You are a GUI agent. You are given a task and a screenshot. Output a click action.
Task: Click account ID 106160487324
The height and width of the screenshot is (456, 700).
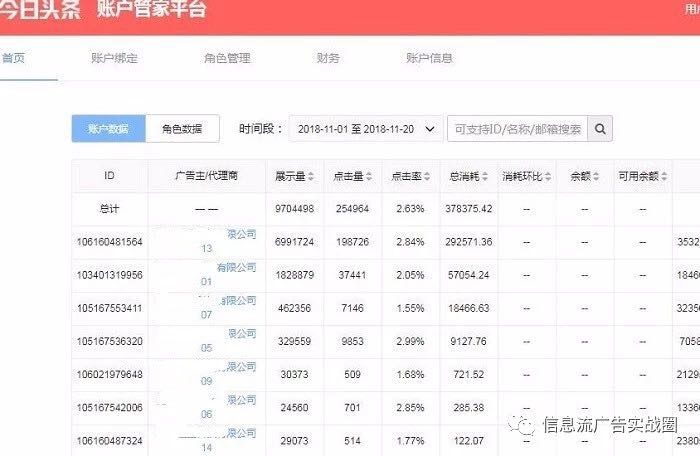click(x=109, y=441)
